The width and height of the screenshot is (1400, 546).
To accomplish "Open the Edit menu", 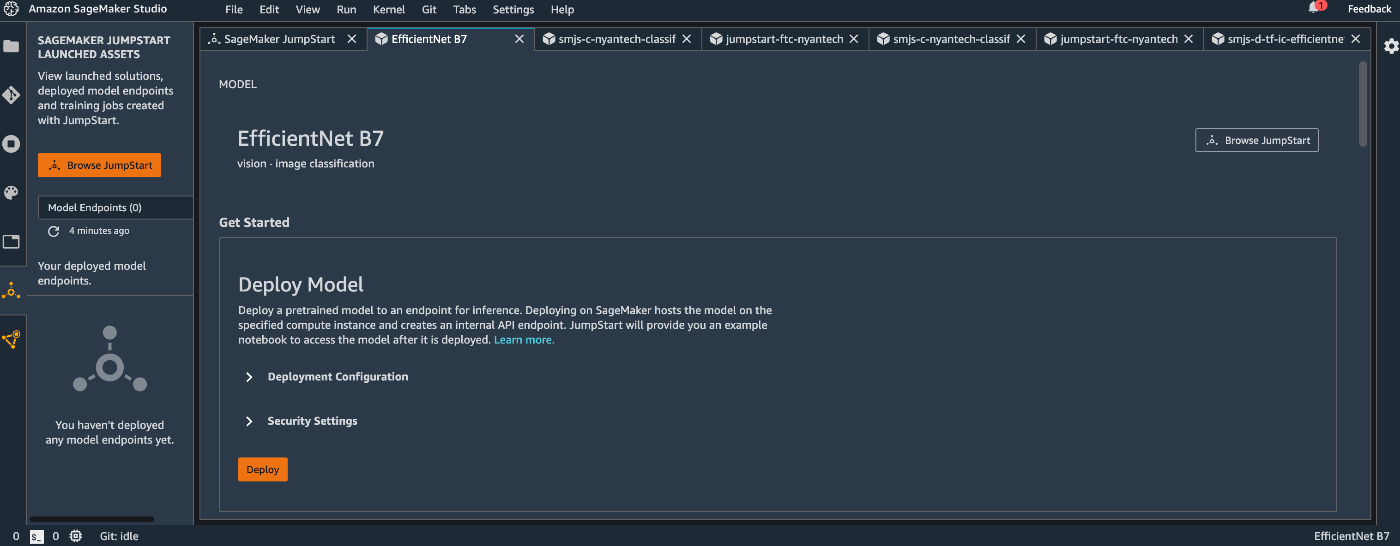I will click(x=269, y=9).
